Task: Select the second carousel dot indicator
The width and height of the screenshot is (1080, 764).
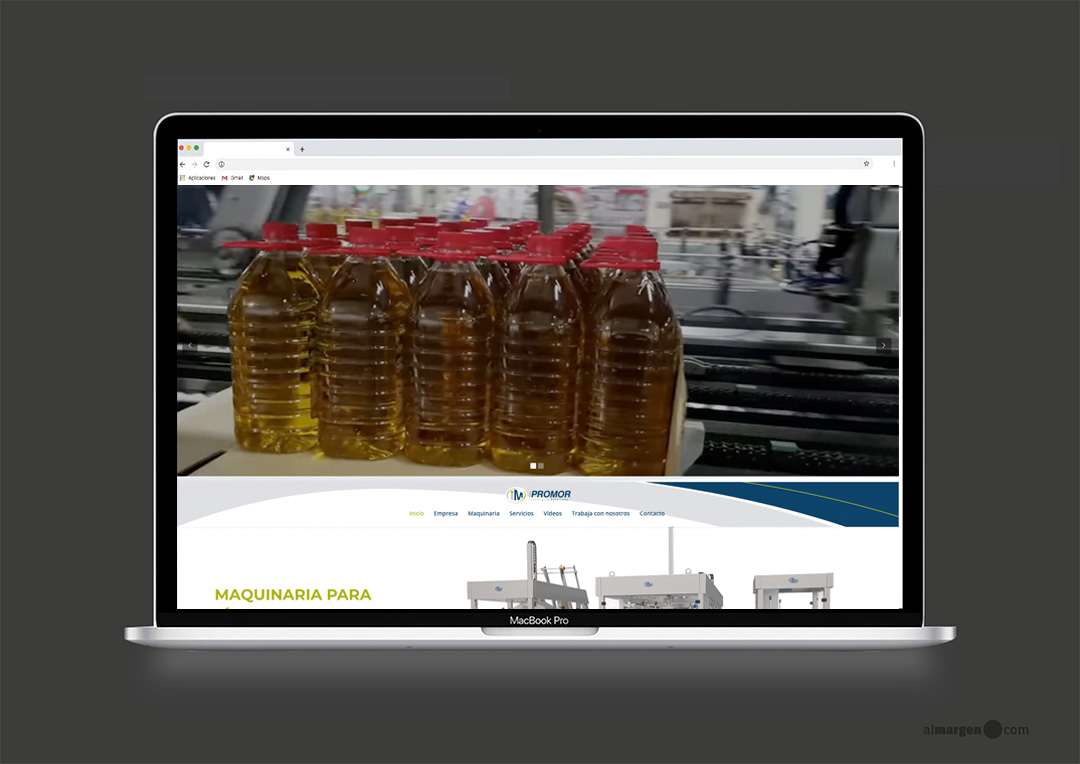Action: point(541,465)
